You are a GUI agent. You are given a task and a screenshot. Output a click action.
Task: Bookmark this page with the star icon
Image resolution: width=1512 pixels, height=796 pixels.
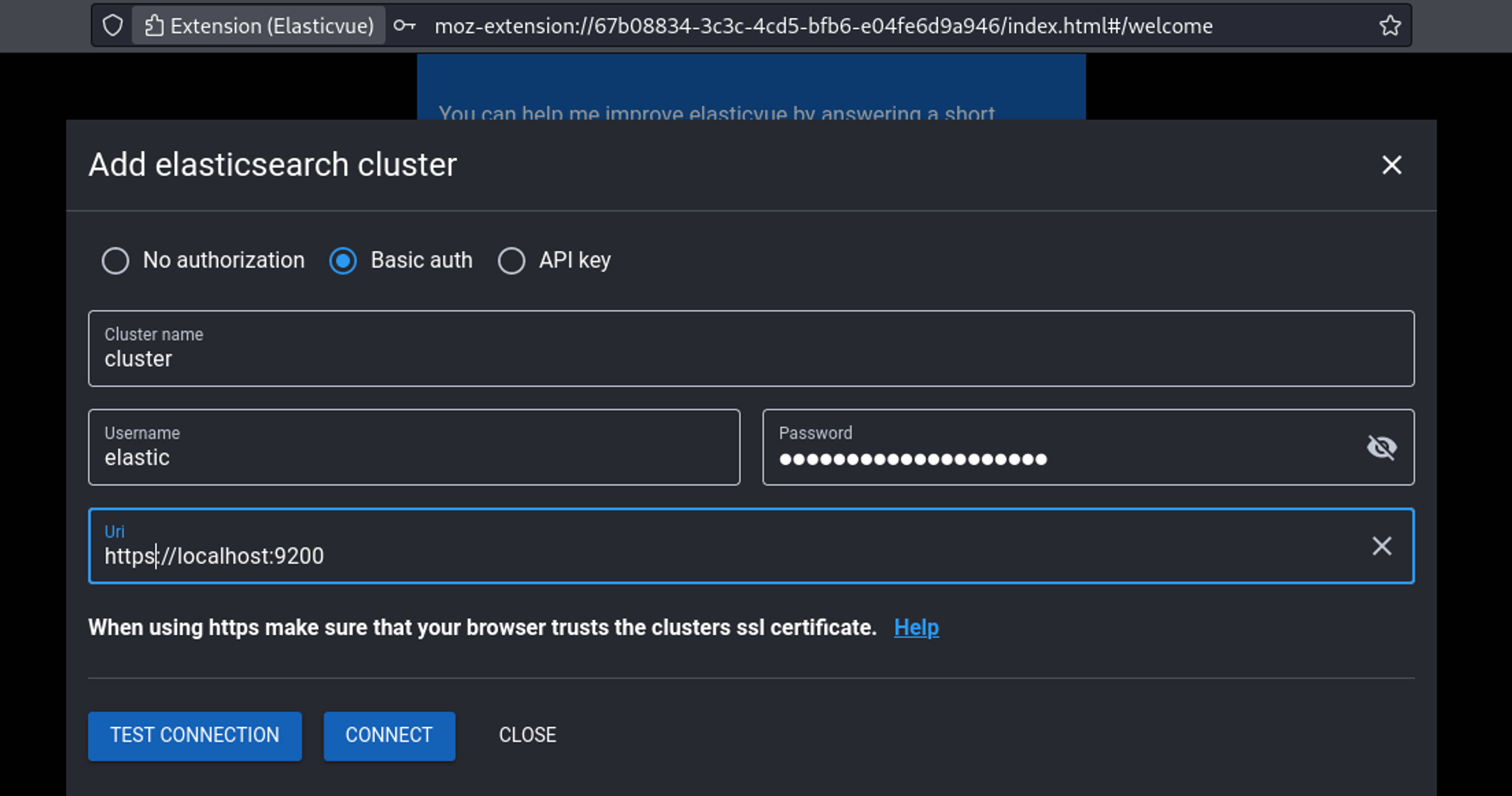click(1390, 26)
